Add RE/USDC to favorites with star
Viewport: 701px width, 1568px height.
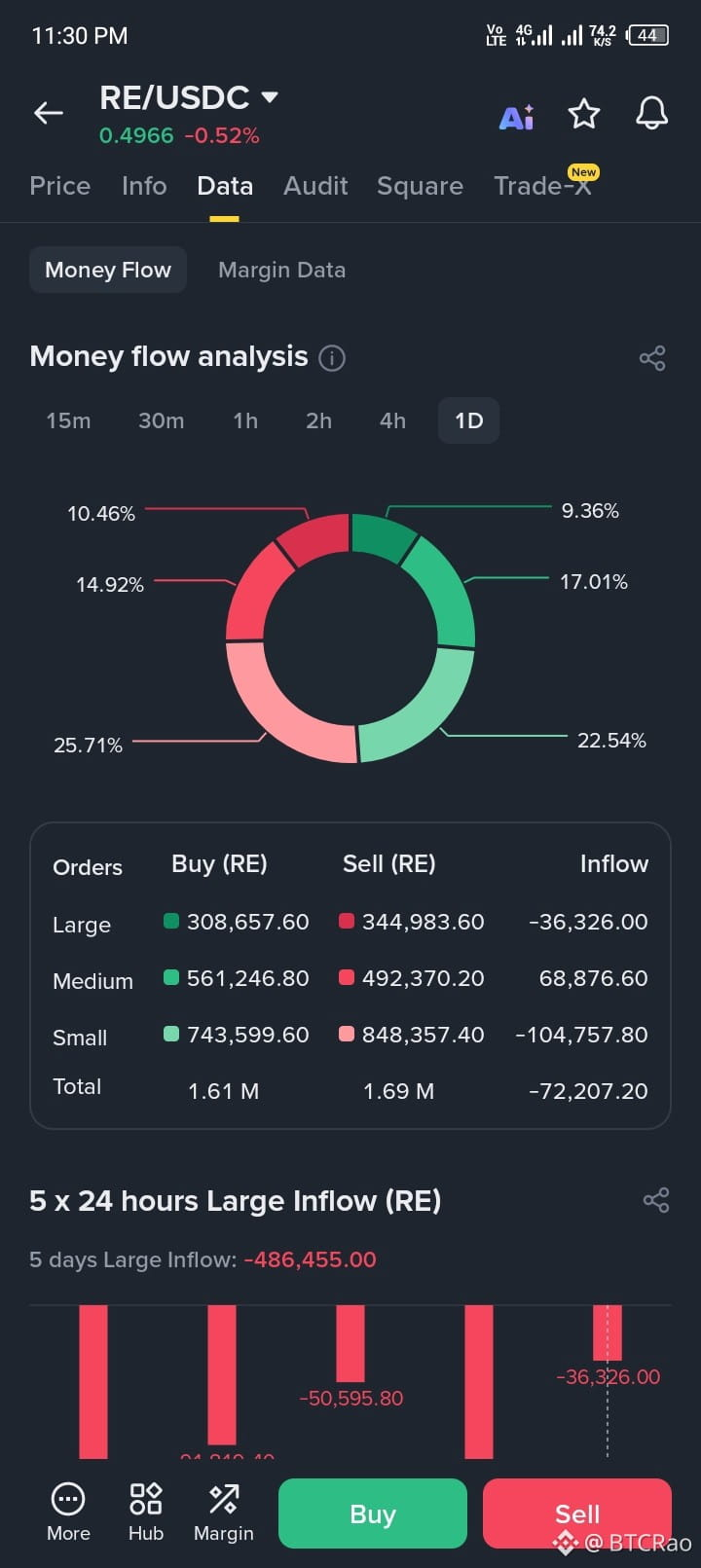[584, 114]
